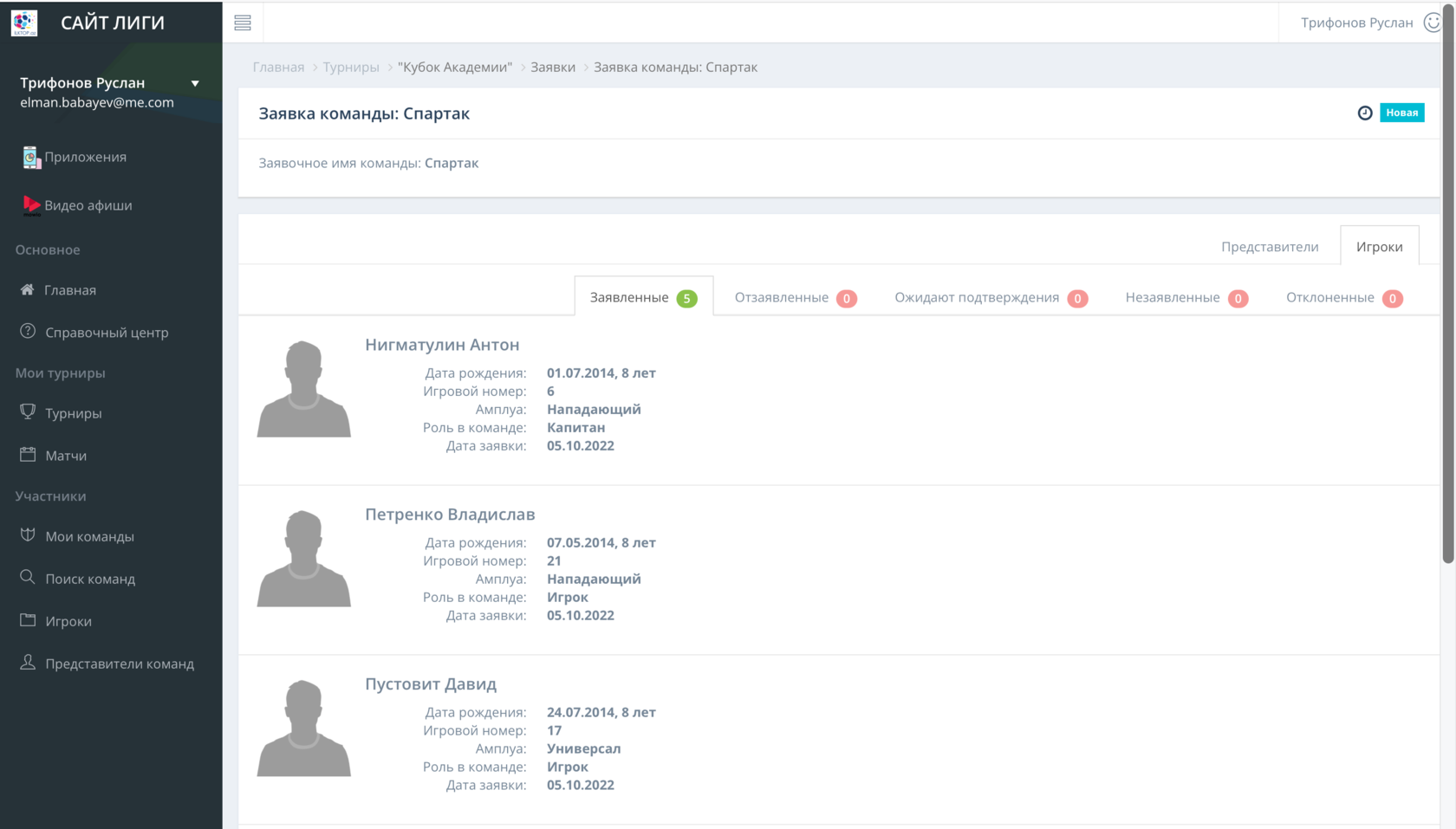Click the league site logo icon
Screen dimensions: 1456x829
[24, 23]
